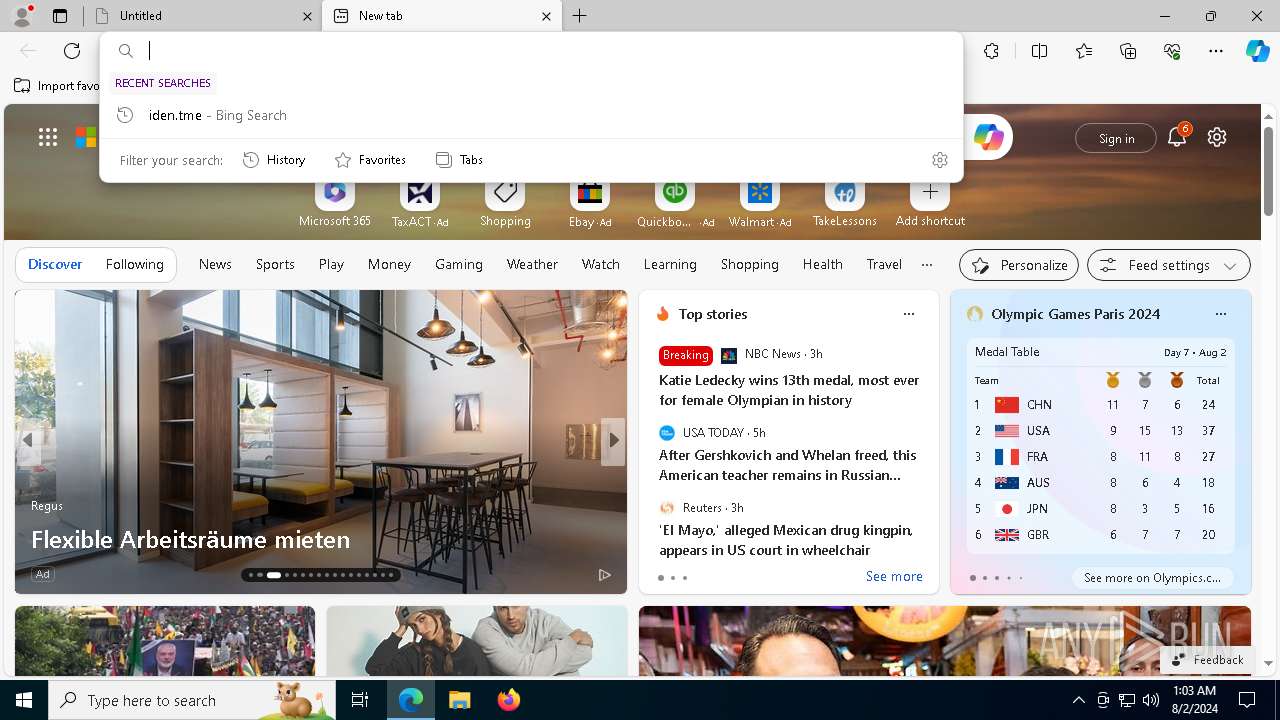Launch Firefox from the taskbar

pos(508,700)
